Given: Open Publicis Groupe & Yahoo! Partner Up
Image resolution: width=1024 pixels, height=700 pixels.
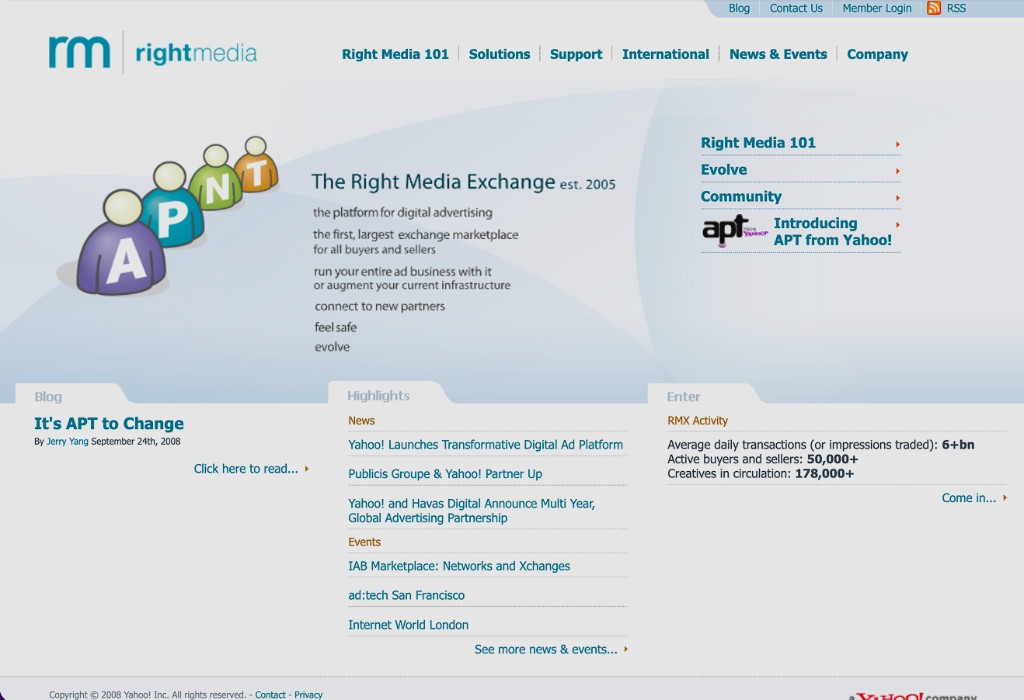Looking at the screenshot, I should coord(445,474).
